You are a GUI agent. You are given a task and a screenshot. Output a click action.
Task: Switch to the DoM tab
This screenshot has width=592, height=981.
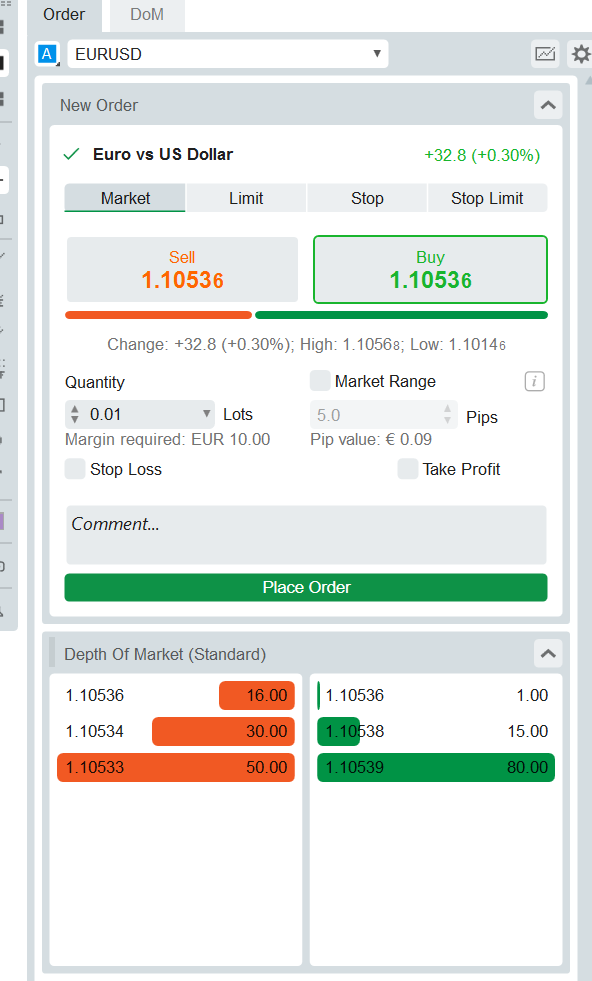point(147,15)
